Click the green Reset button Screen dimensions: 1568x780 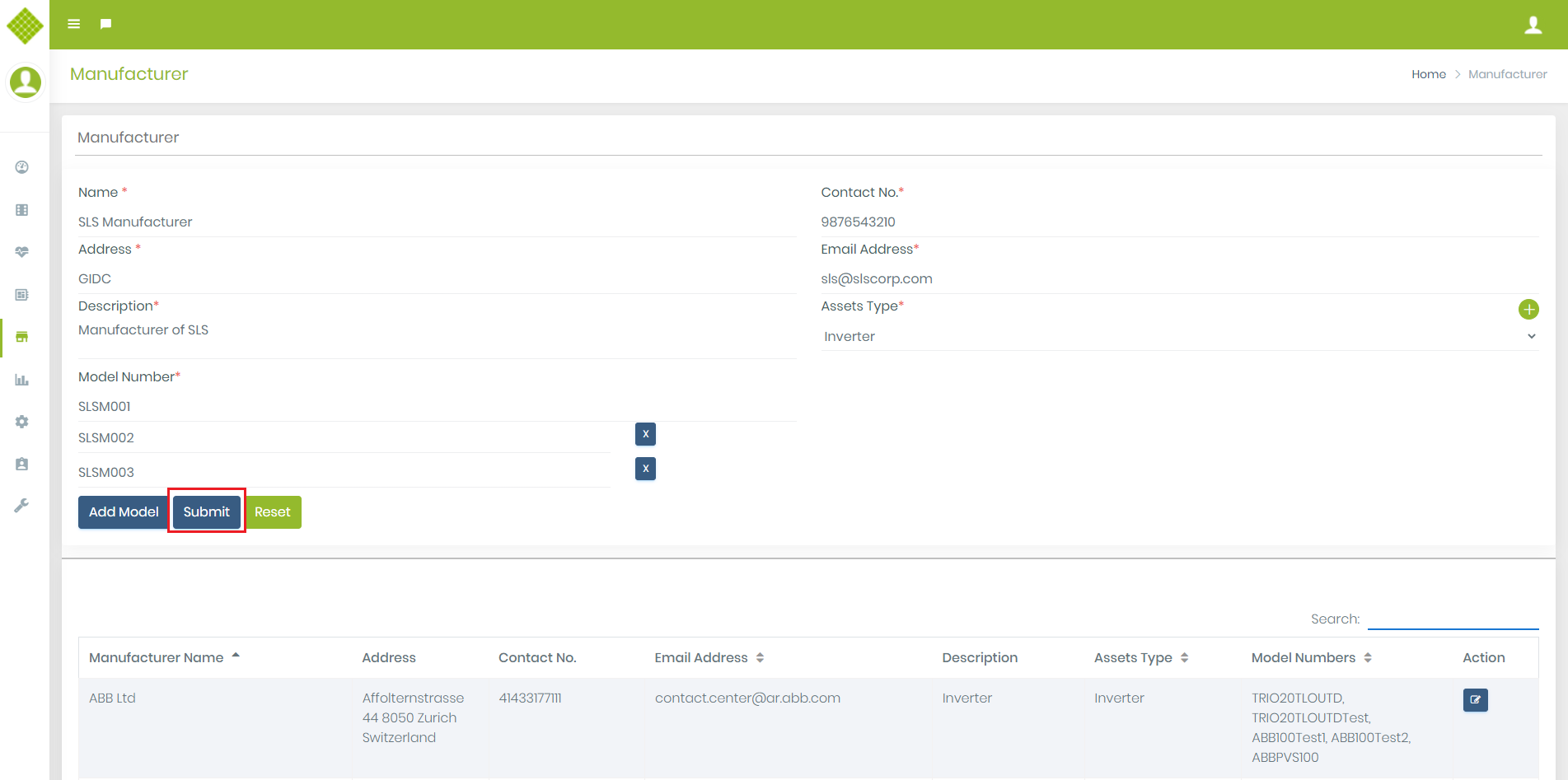[273, 512]
